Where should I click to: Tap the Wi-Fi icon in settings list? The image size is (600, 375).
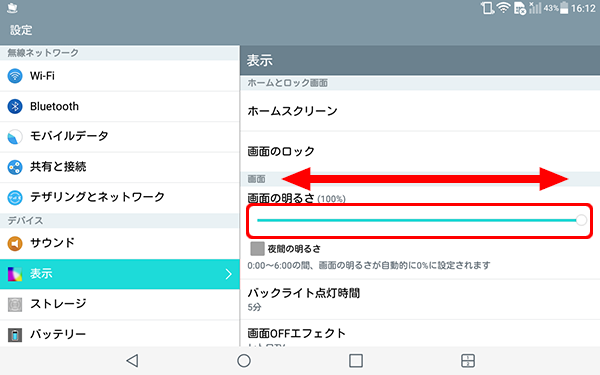pos(15,76)
